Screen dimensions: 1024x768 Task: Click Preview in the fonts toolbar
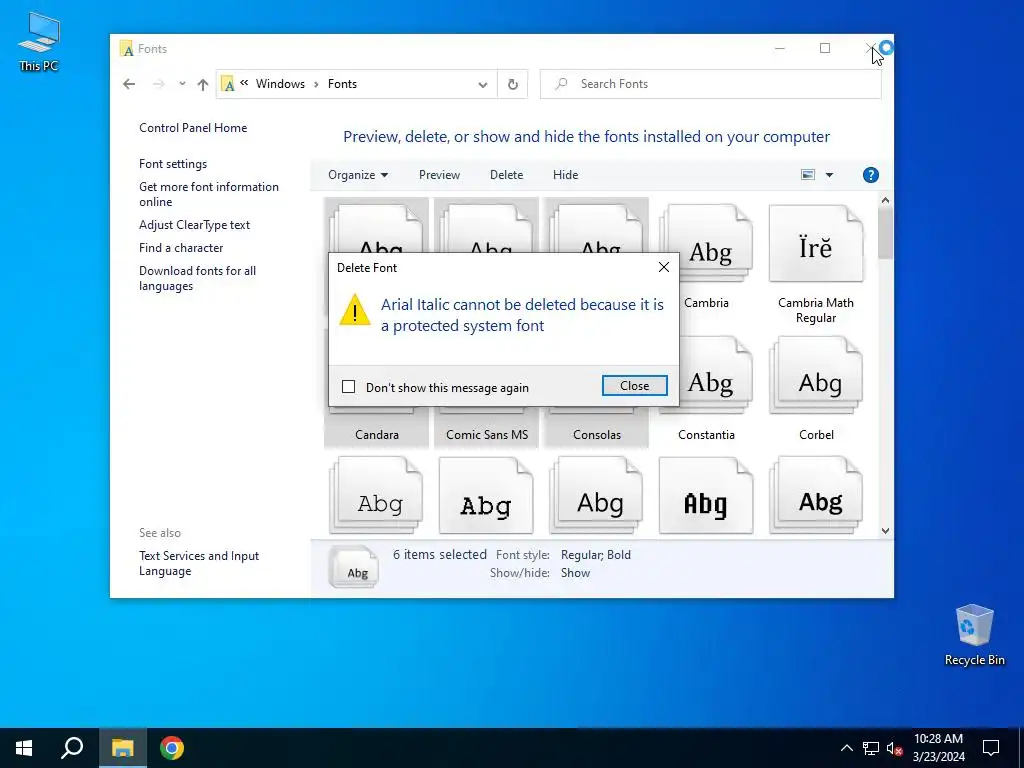tap(439, 175)
